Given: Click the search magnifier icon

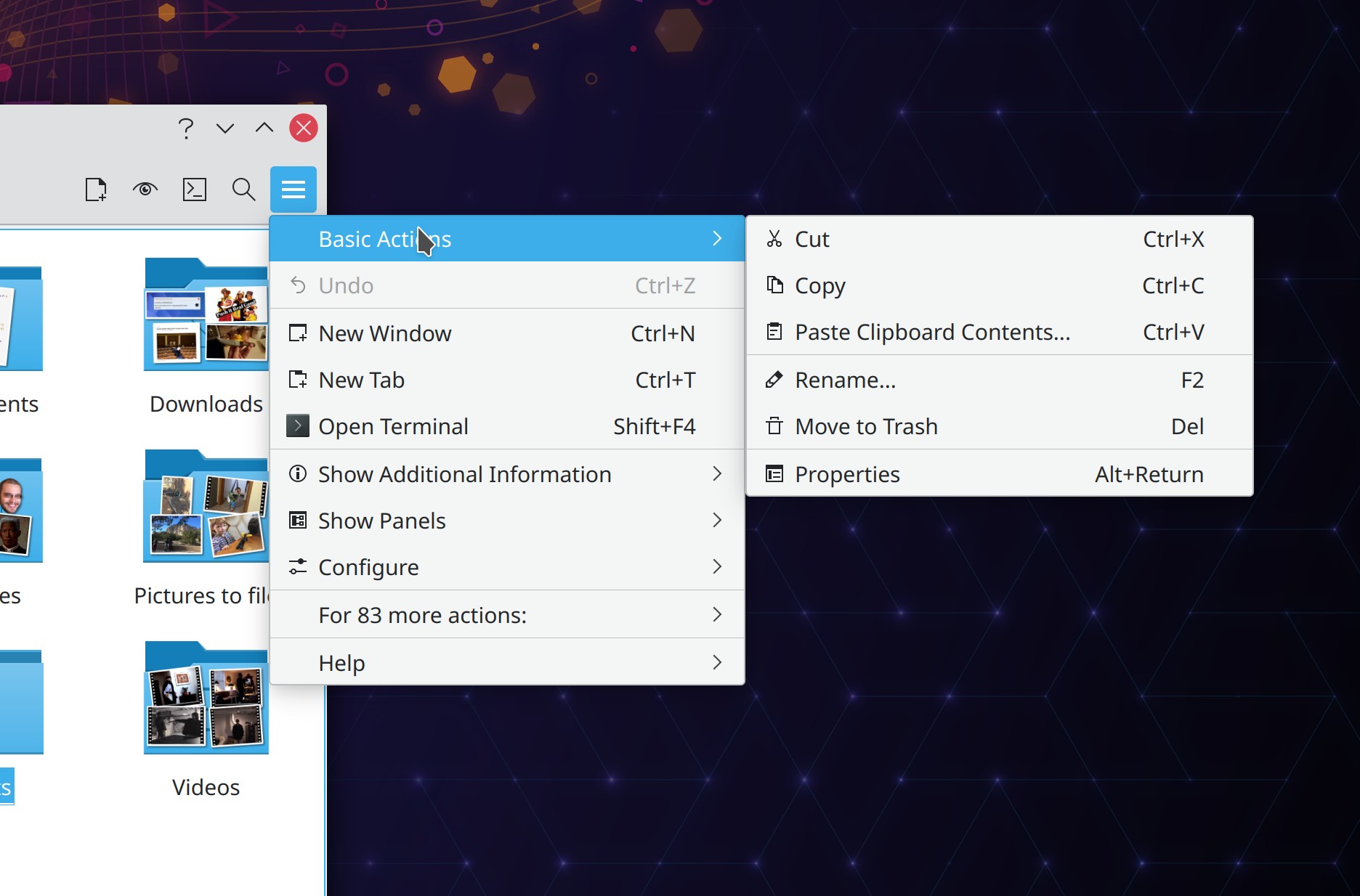Looking at the screenshot, I should 243,190.
